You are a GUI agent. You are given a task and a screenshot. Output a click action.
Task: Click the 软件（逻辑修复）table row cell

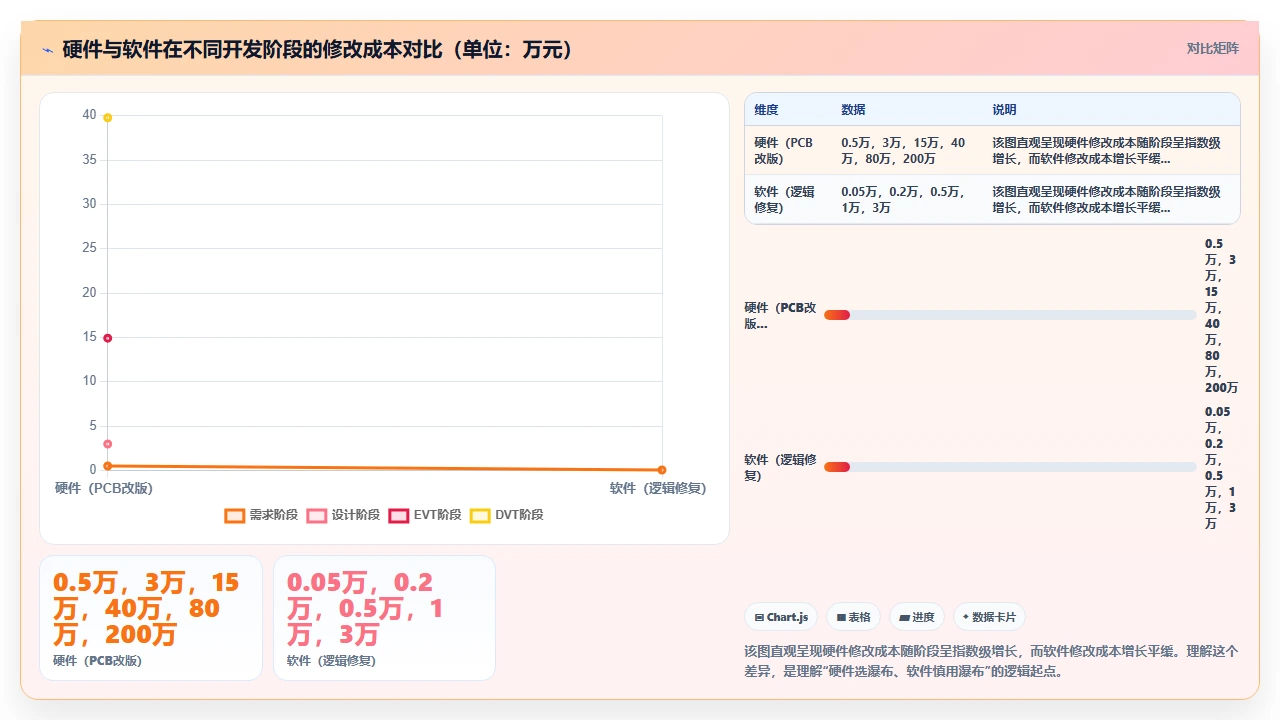pyautogui.click(x=789, y=200)
